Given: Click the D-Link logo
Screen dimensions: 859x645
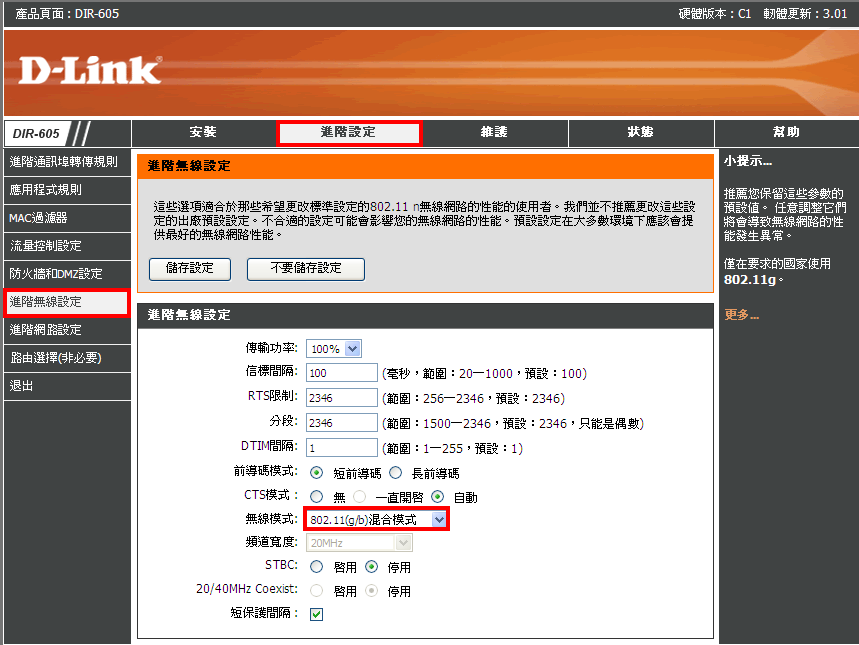Looking at the screenshot, I should tap(90, 70).
